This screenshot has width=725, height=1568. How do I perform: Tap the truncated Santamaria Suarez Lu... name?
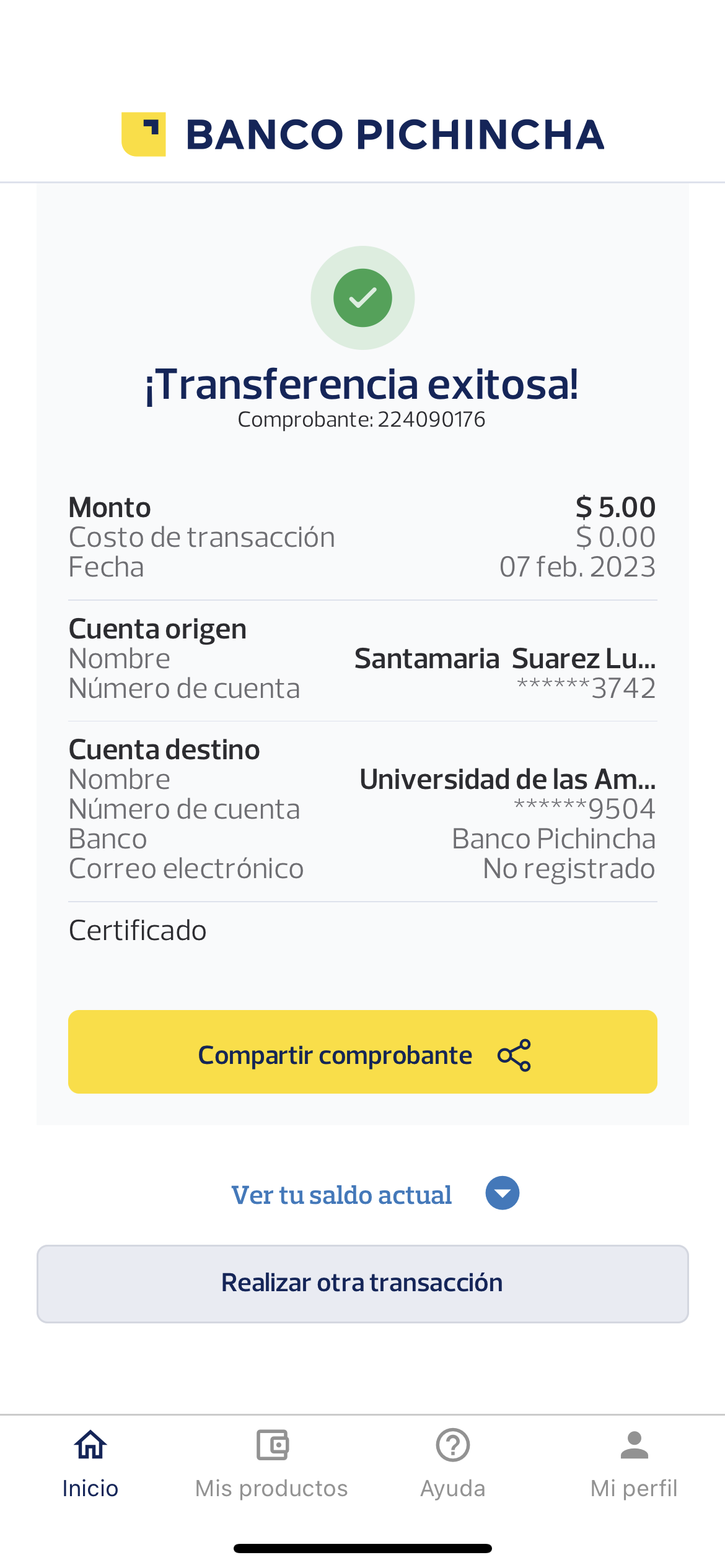pyautogui.click(x=504, y=658)
